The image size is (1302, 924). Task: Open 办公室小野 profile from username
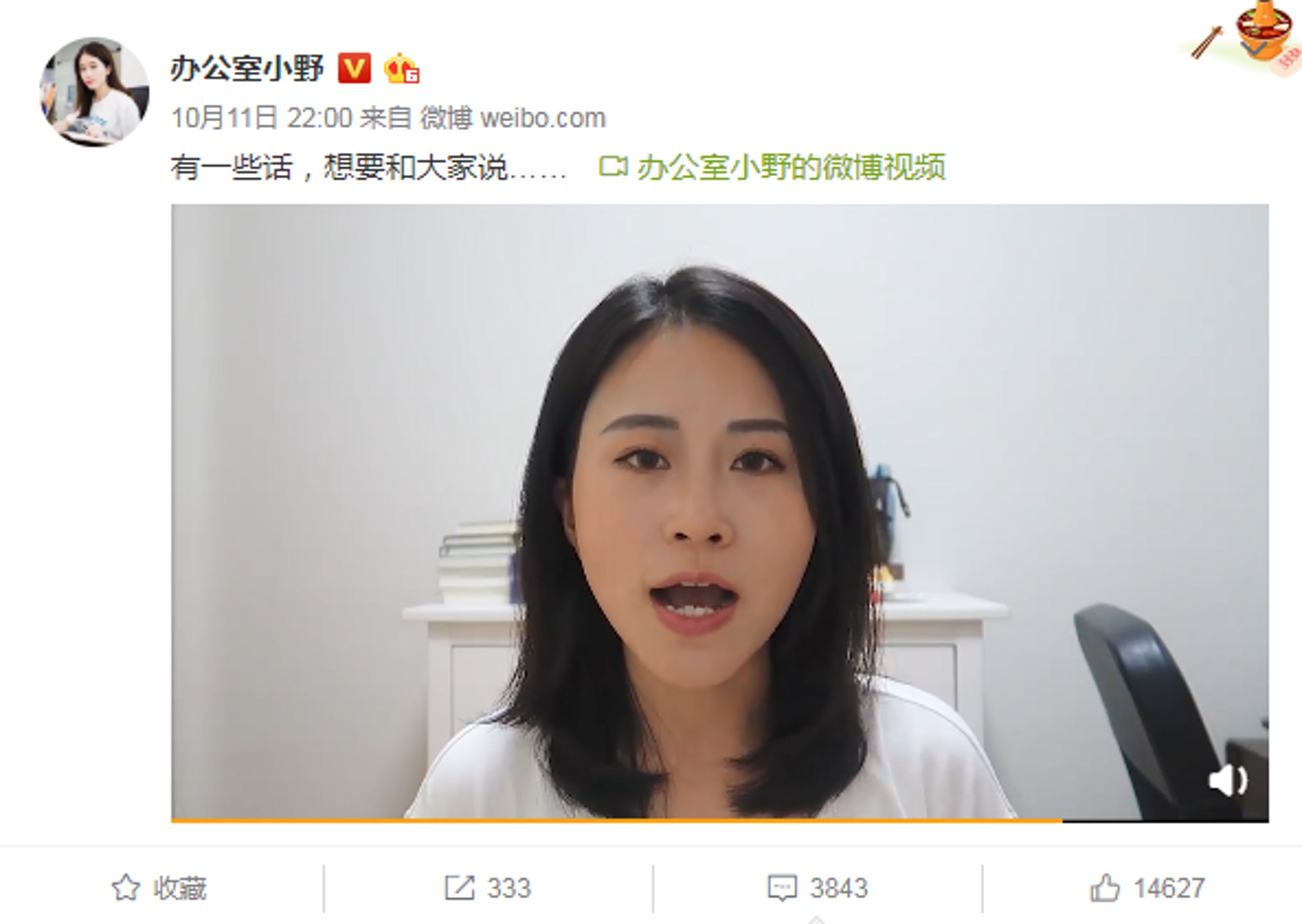[247, 68]
